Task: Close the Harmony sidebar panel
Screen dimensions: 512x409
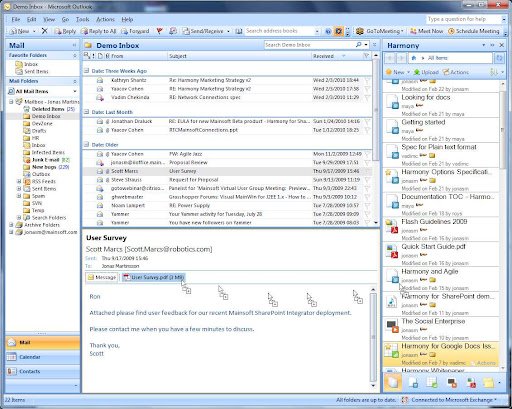Action: pos(502,45)
